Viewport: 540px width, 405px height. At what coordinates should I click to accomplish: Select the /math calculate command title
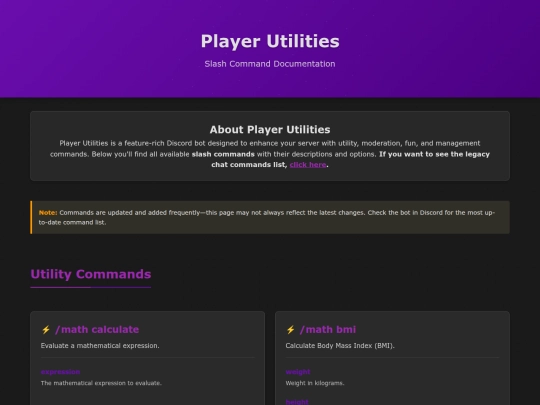click(x=97, y=330)
